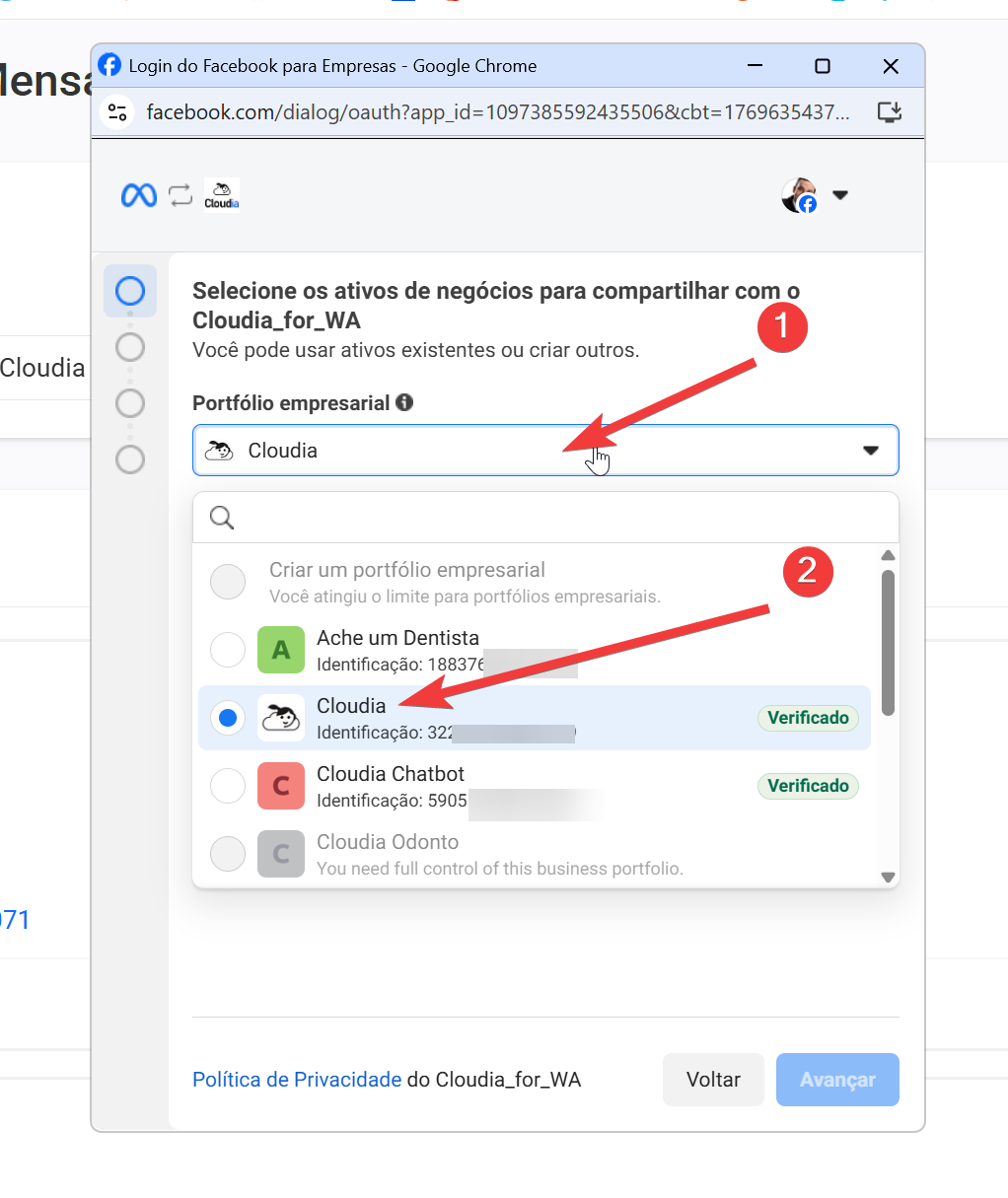The width and height of the screenshot is (1008, 1198).
Task: Click the list scrollbar down arrow
Action: pyautogui.click(x=888, y=877)
